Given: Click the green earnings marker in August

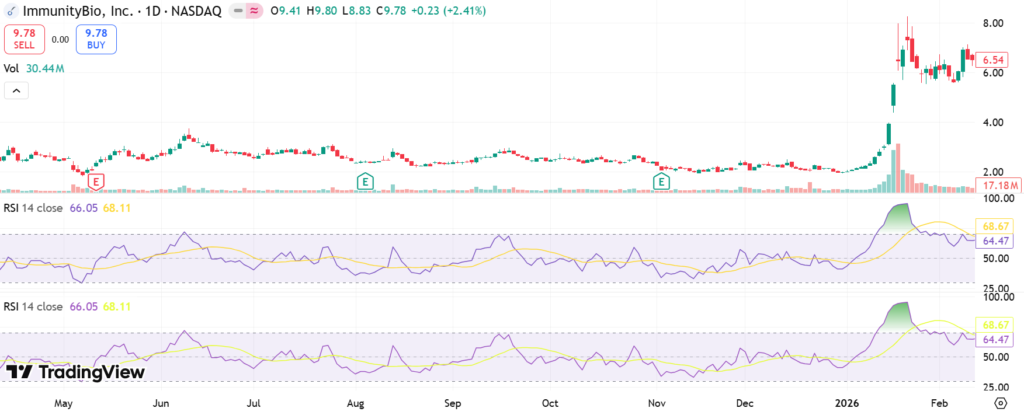Looking at the screenshot, I should tap(365, 181).
